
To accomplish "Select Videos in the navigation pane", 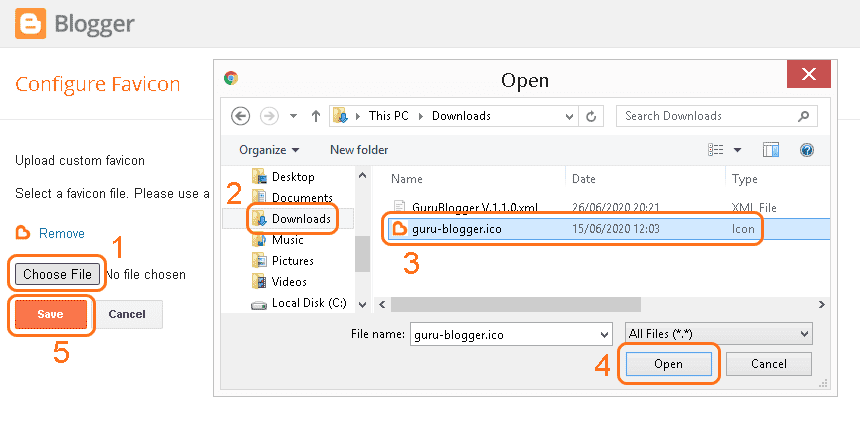I will [x=279, y=281].
